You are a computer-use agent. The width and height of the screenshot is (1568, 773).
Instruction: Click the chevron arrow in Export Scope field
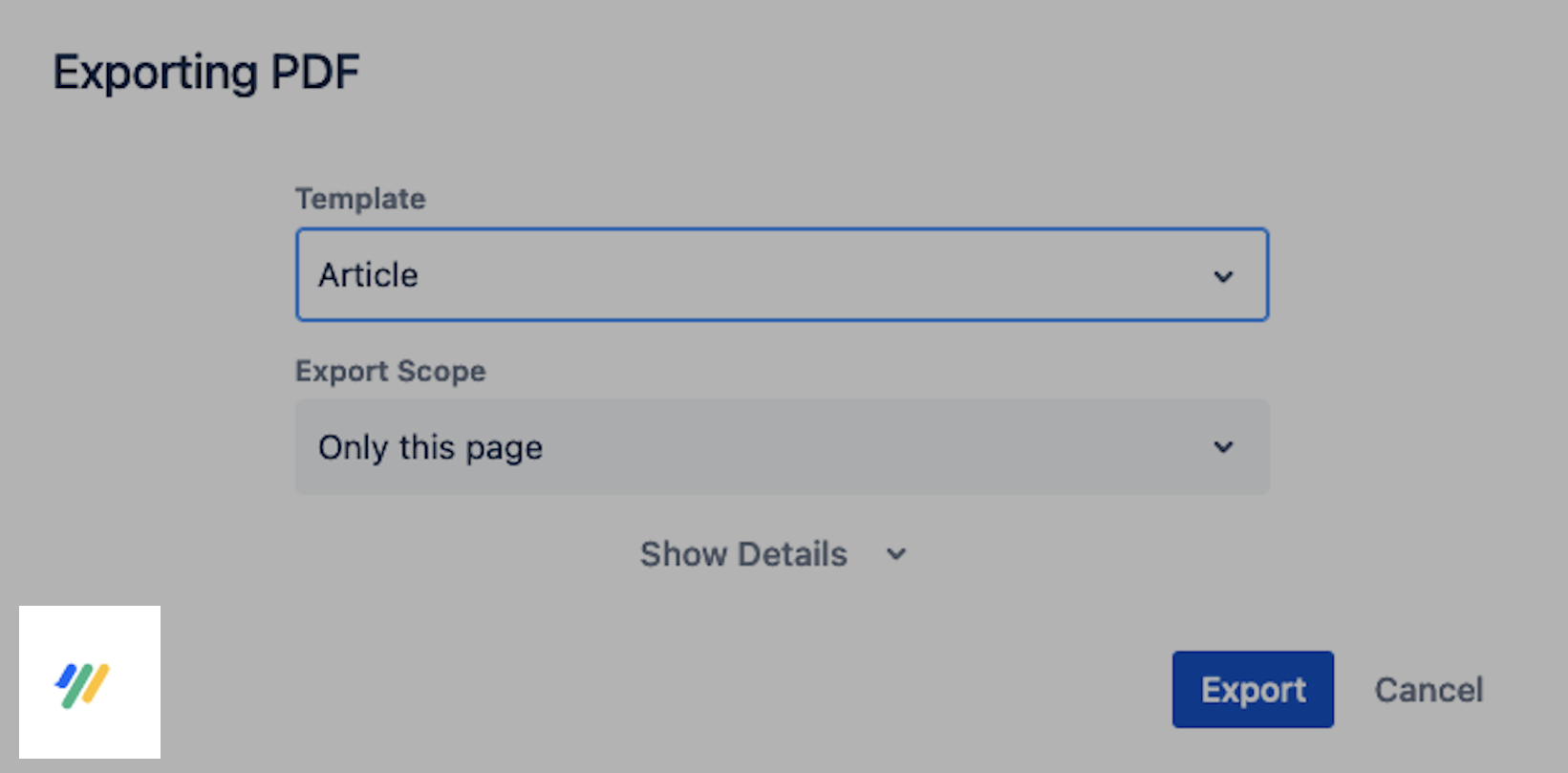click(x=1223, y=447)
